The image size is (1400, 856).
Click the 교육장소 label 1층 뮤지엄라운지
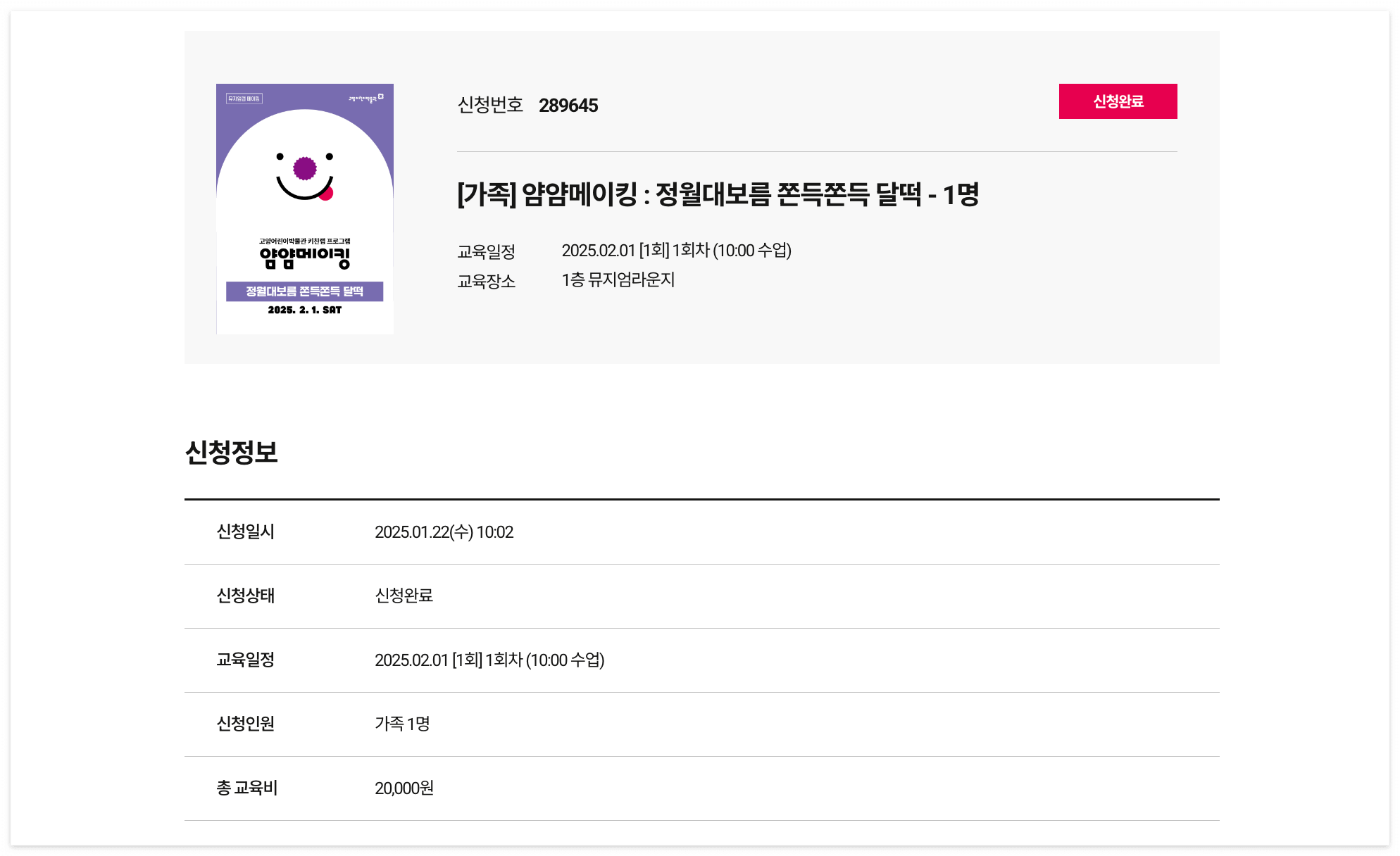coord(618,281)
